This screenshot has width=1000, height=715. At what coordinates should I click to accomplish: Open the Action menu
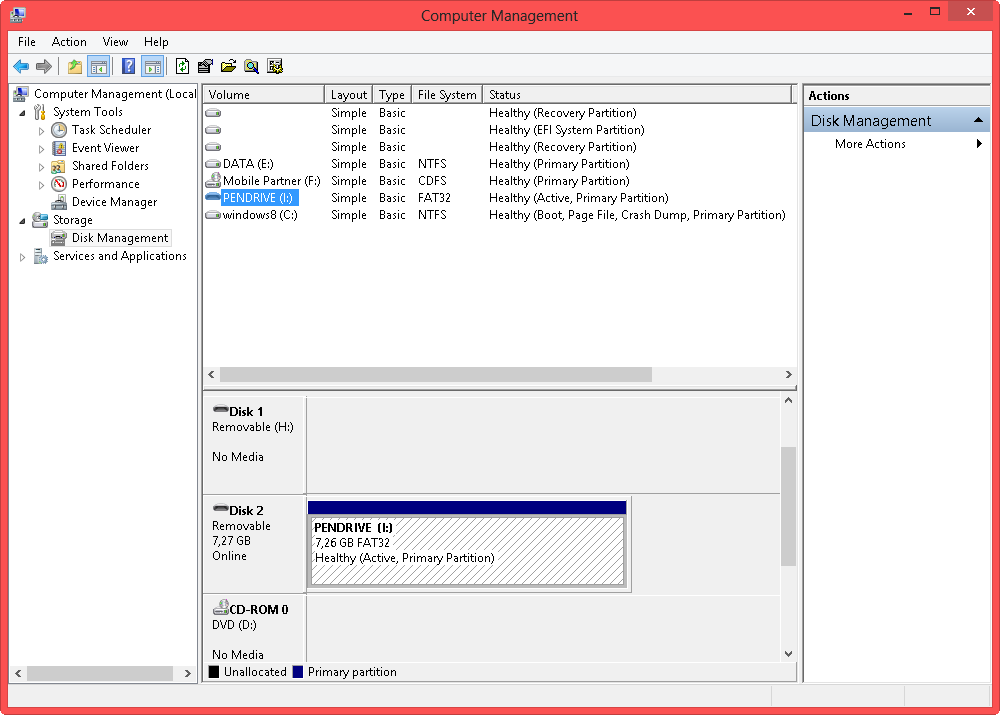click(69, 42)
